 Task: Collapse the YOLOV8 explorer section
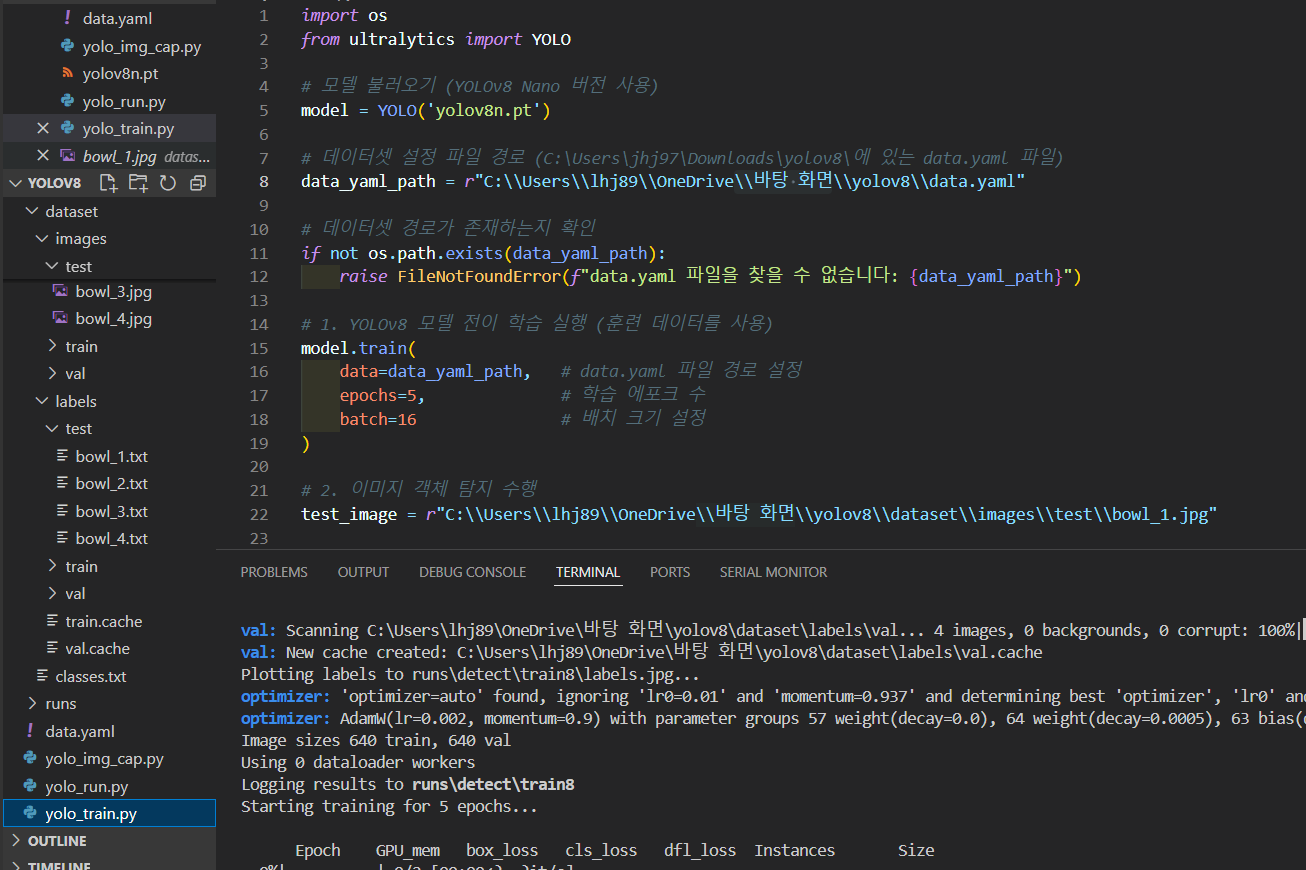pyautogui.click(x=16, y=183)
